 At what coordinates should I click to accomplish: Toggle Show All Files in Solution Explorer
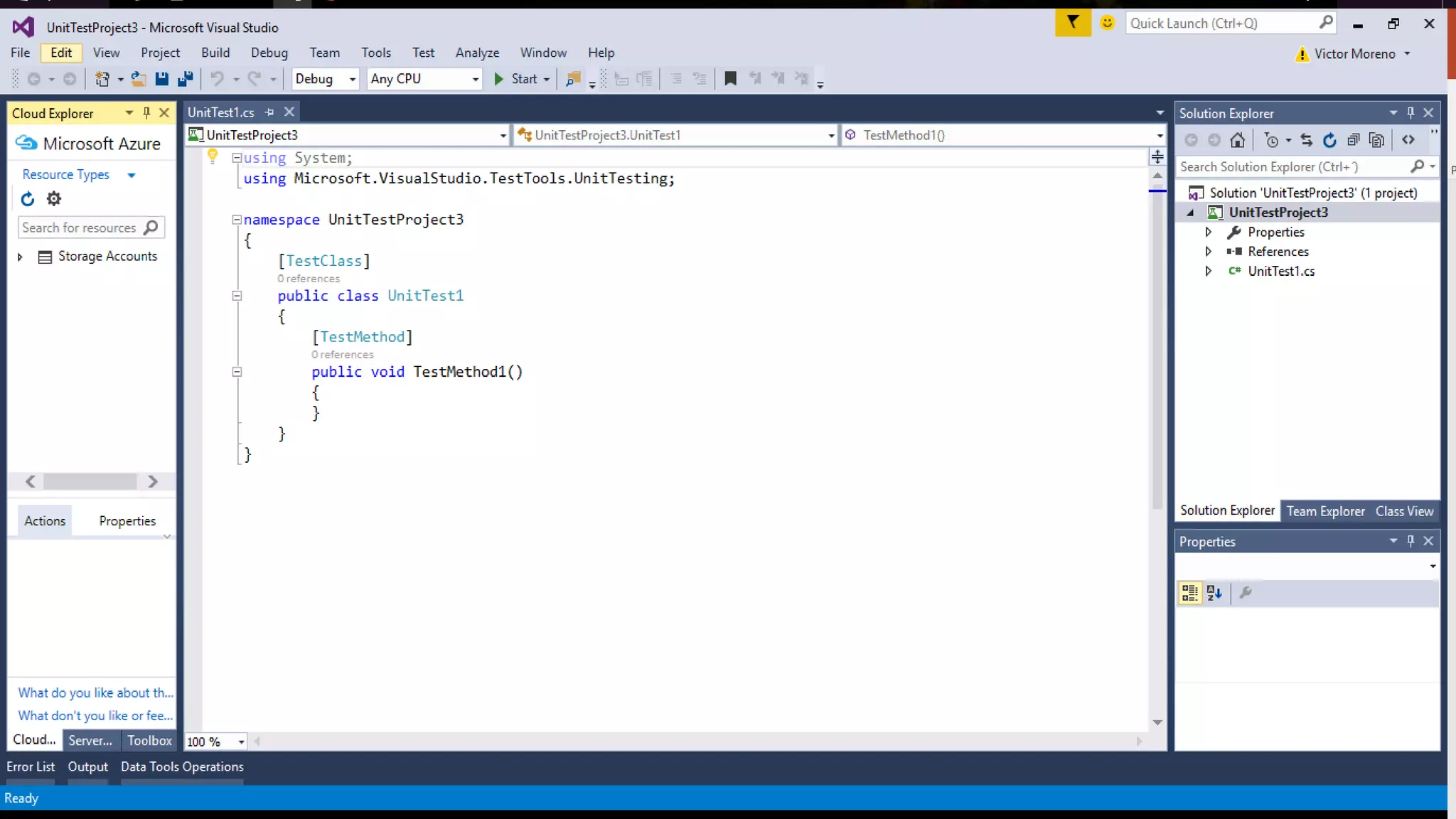[x=1377, y=140]
